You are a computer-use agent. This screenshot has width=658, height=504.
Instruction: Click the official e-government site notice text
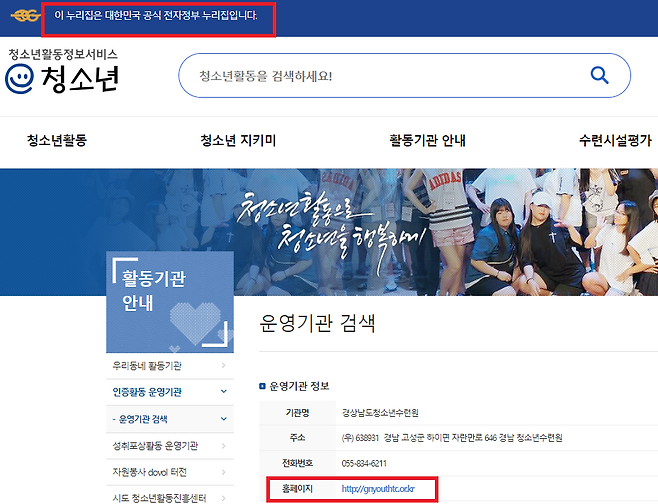coord(156,16)
